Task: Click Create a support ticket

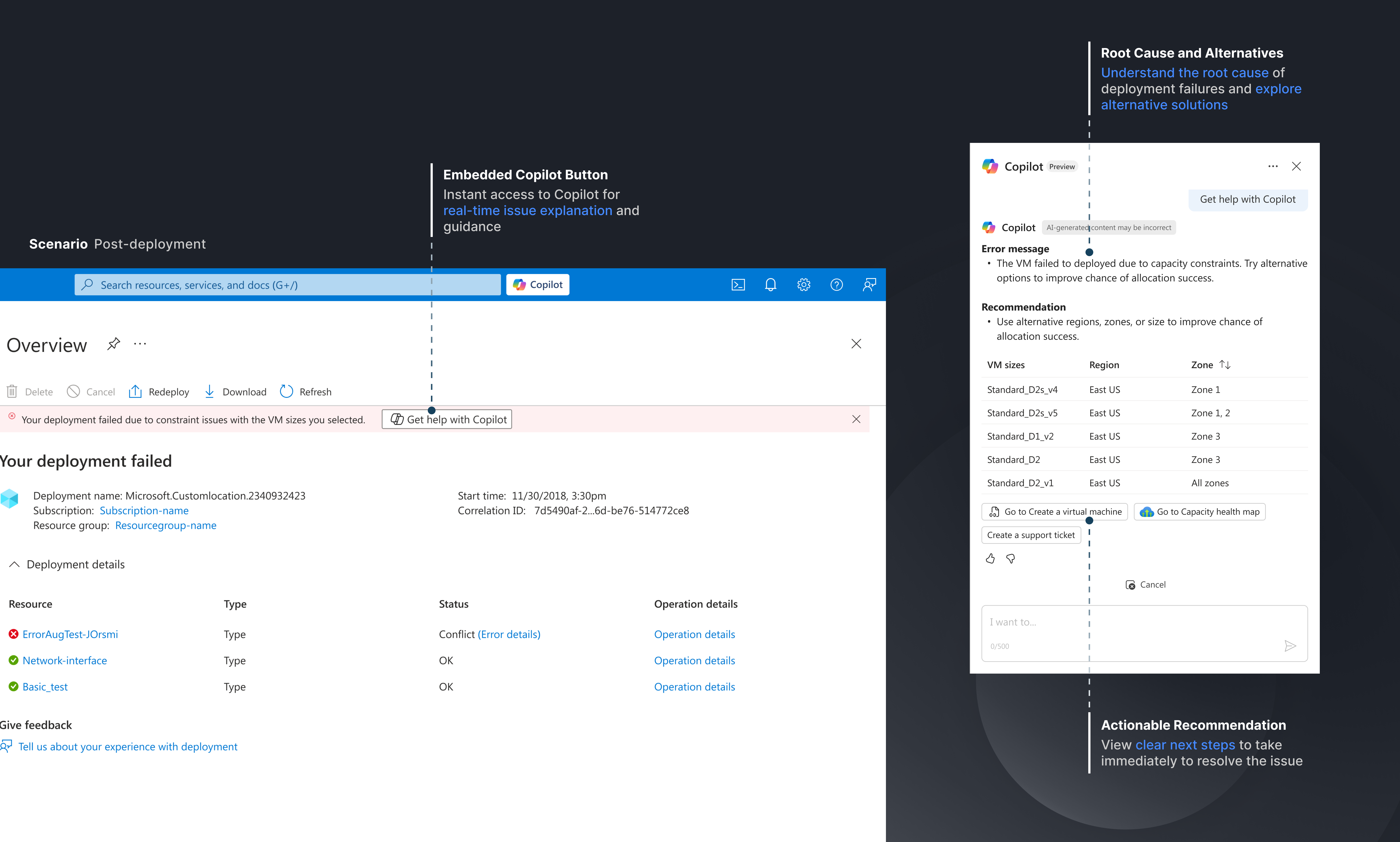Action: tap(1031, 535)
